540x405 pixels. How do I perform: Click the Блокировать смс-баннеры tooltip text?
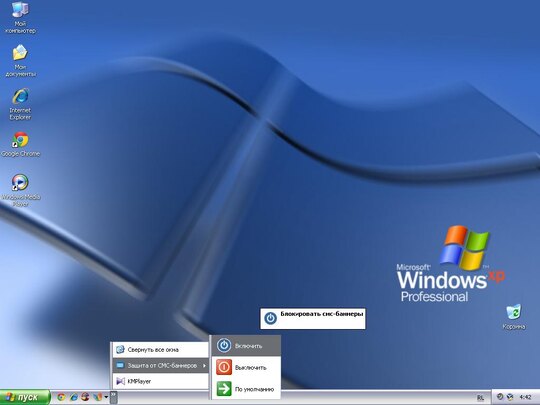[322, 314]
